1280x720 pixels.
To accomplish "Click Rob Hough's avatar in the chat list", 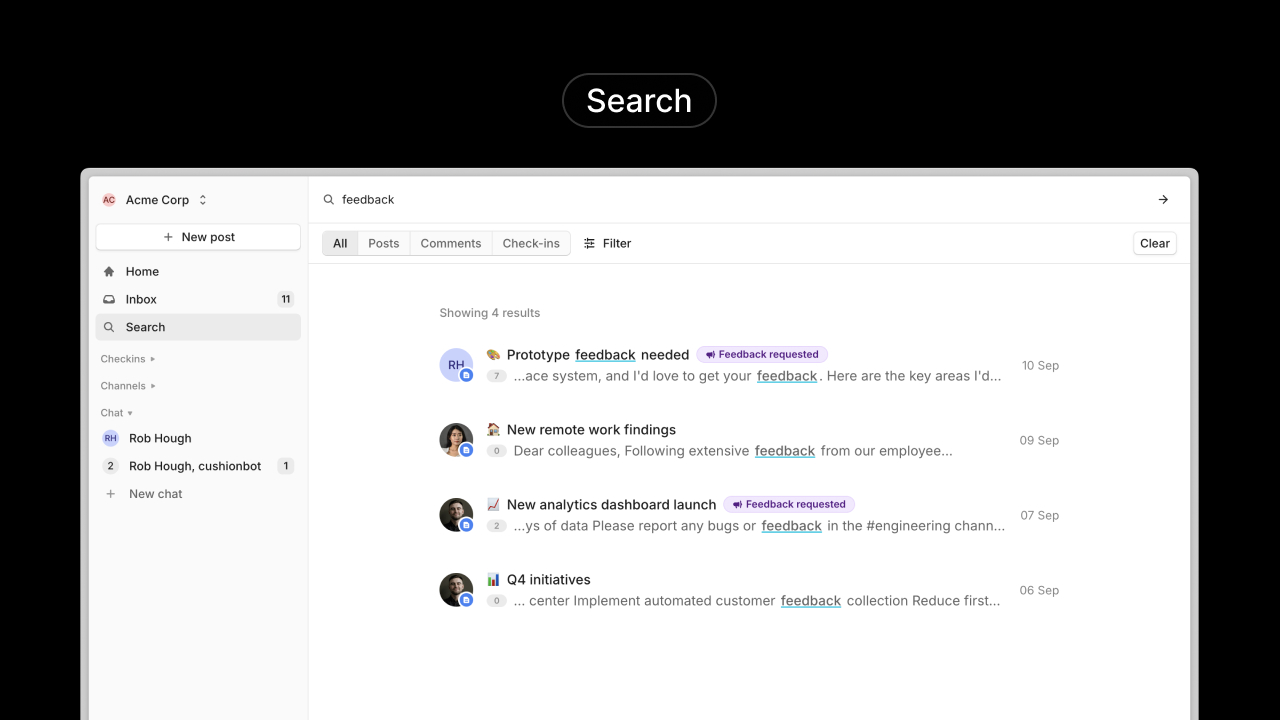I will click(110, 438).
